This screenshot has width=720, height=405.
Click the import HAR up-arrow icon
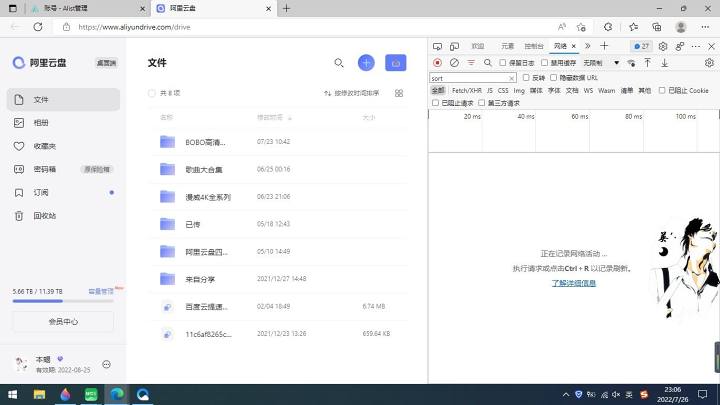(x=647, y=63)
